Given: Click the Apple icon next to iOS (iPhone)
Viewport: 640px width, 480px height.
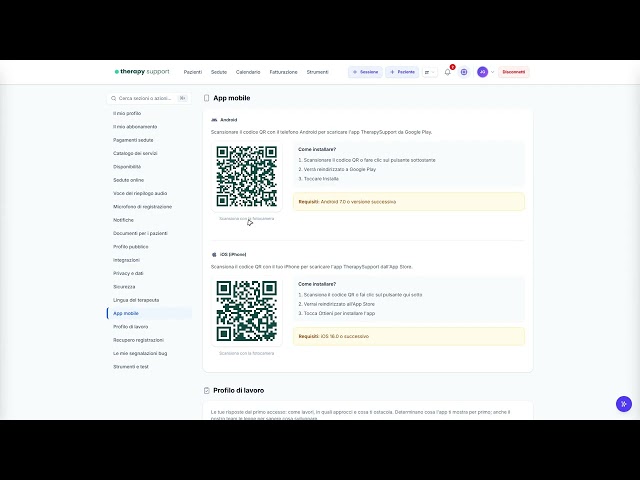Looking at the screenshot, I should [x=214, y=255].
